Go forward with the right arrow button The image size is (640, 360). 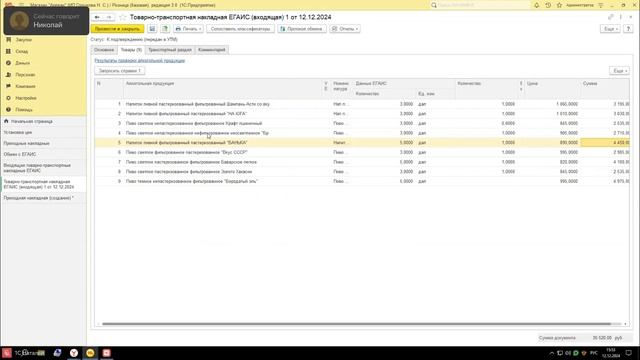point(109,17)
